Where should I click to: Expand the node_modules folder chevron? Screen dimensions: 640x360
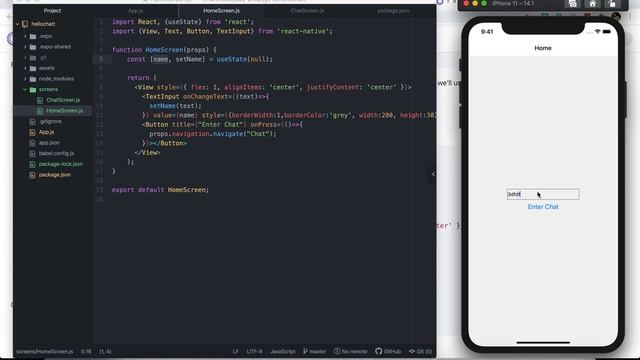click(25, 79)
